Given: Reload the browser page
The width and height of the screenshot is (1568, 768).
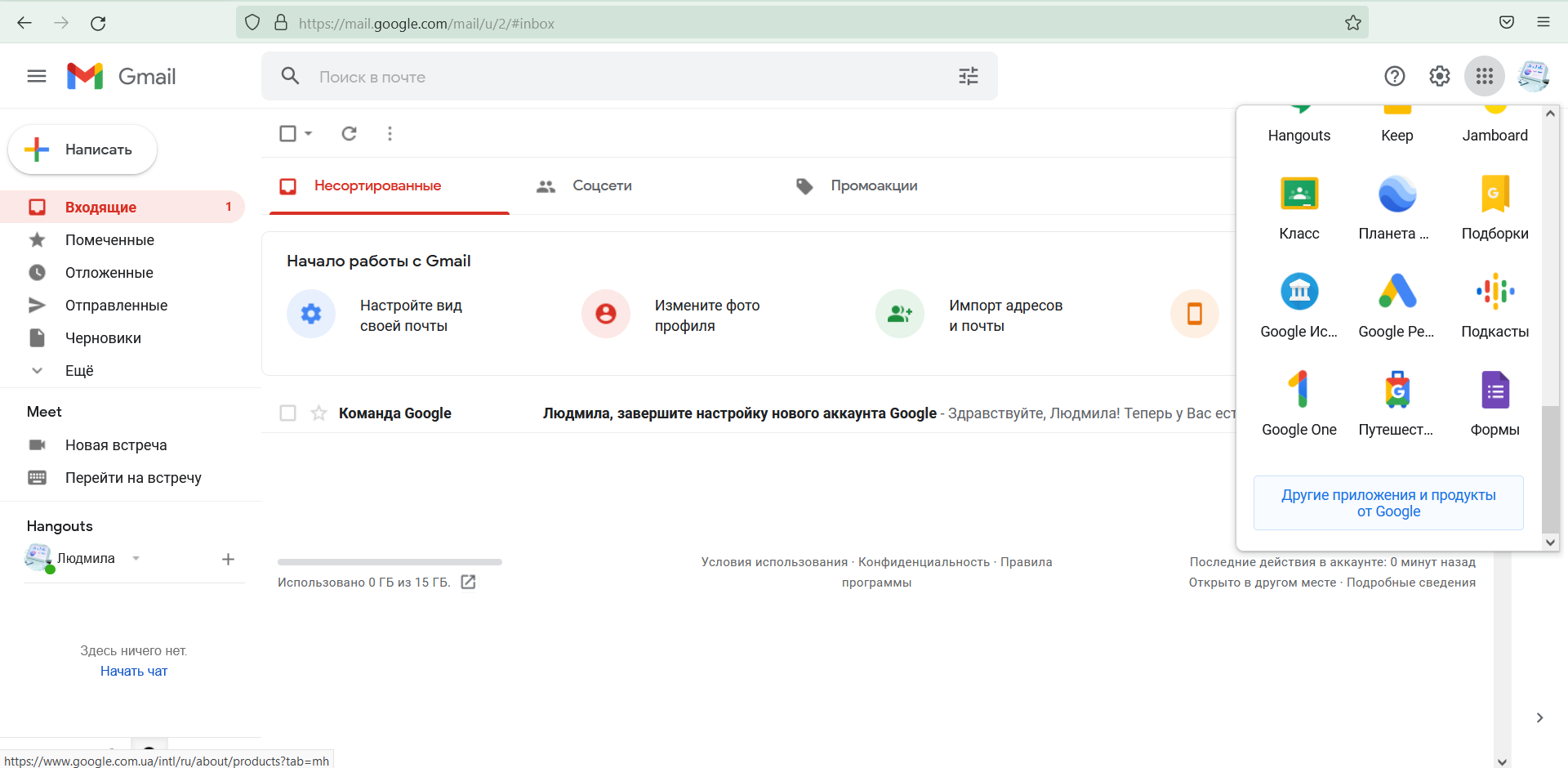Looking at the screenshot, I should [98, 23].
